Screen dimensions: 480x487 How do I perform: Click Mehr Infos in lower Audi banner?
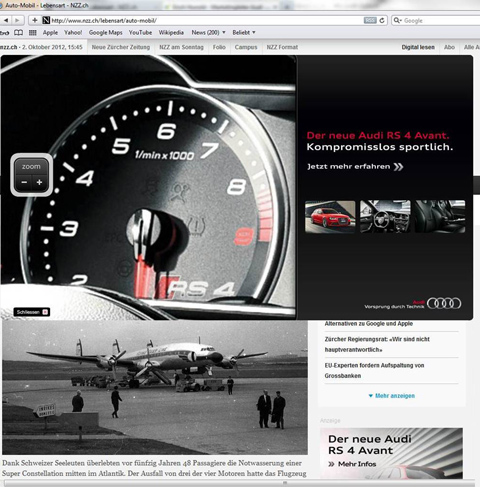point(357,464)
